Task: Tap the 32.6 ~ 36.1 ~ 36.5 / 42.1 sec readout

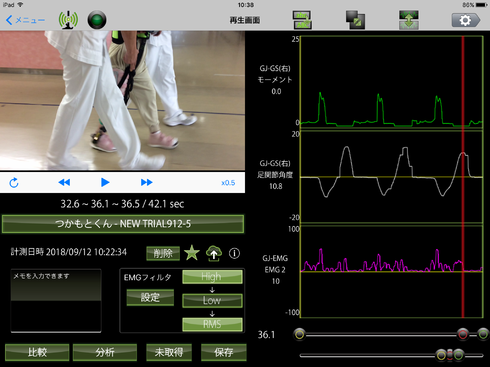Action: point(122,204)
